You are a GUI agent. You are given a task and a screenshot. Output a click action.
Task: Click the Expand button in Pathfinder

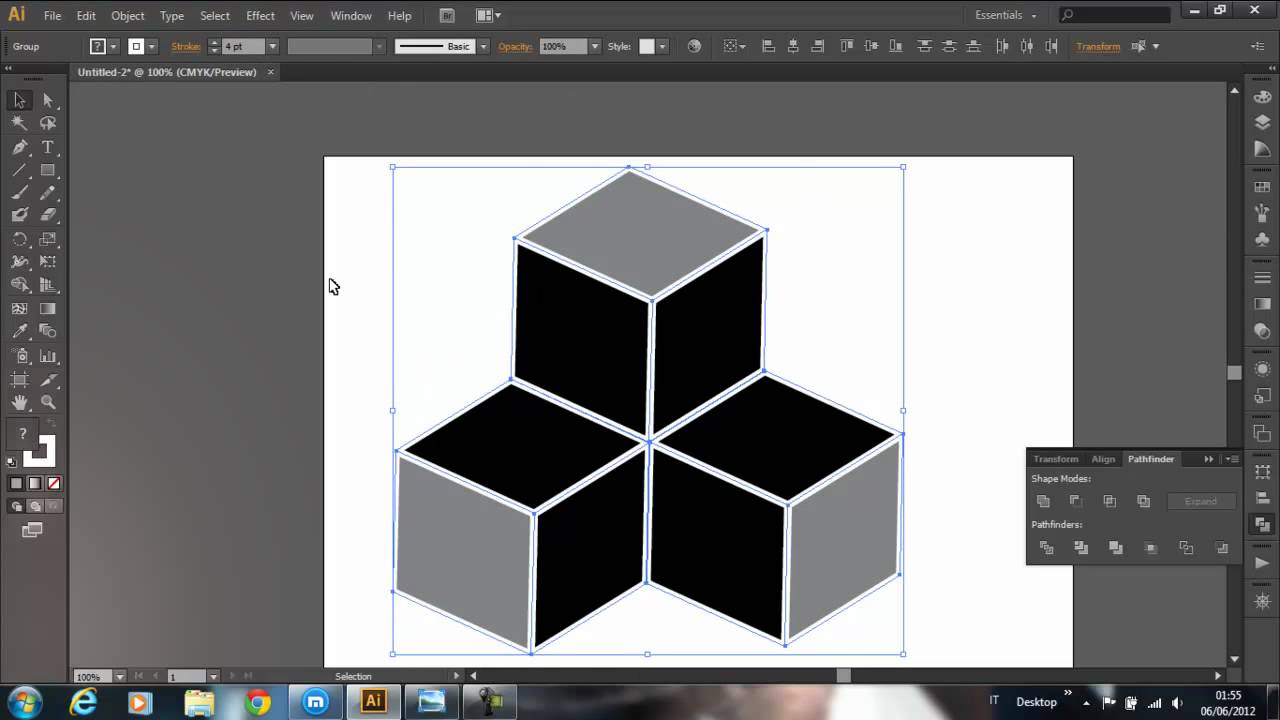click(x=1201, y=501)
